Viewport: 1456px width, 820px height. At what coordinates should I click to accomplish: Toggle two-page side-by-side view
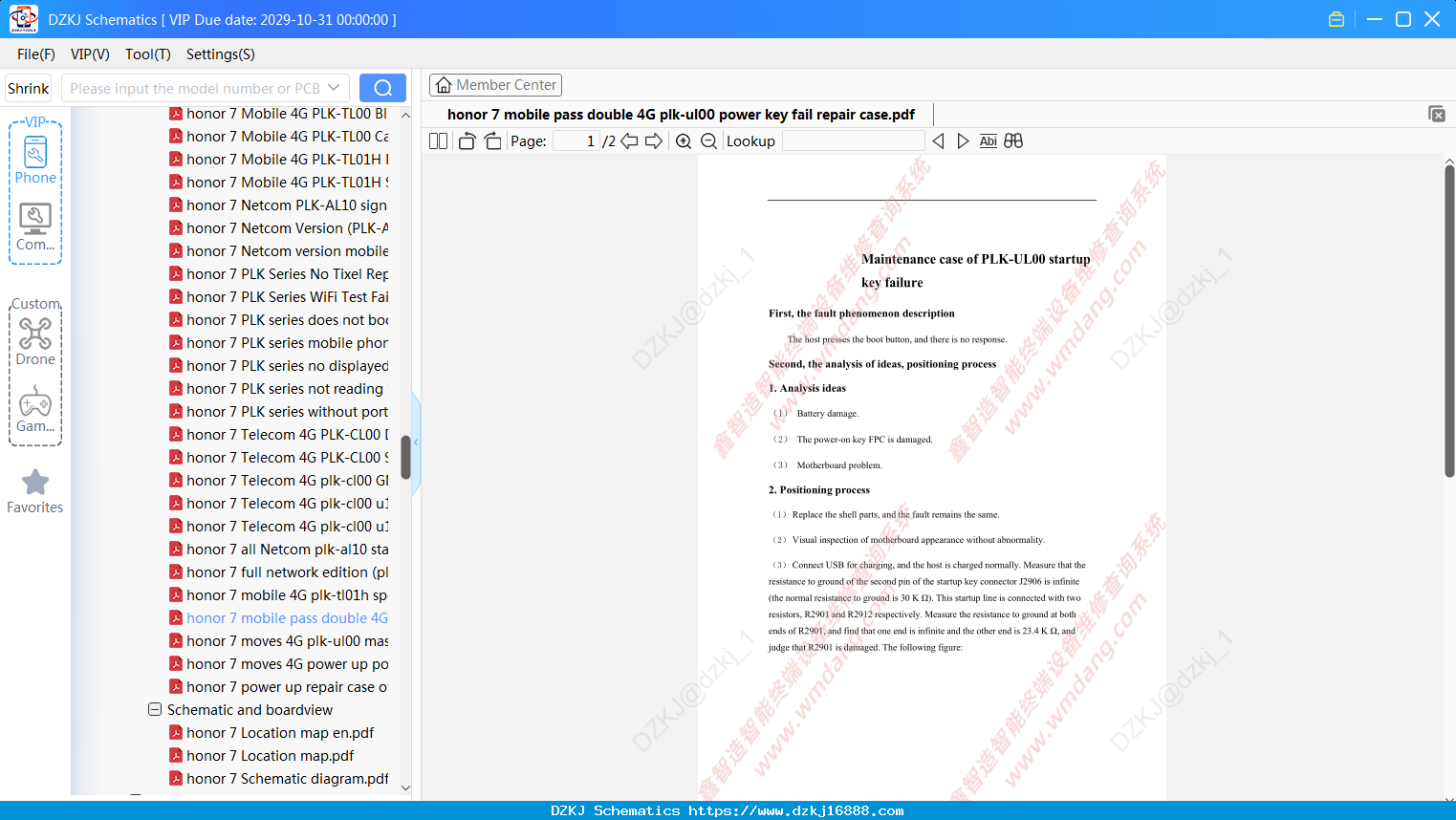point(438,141)
